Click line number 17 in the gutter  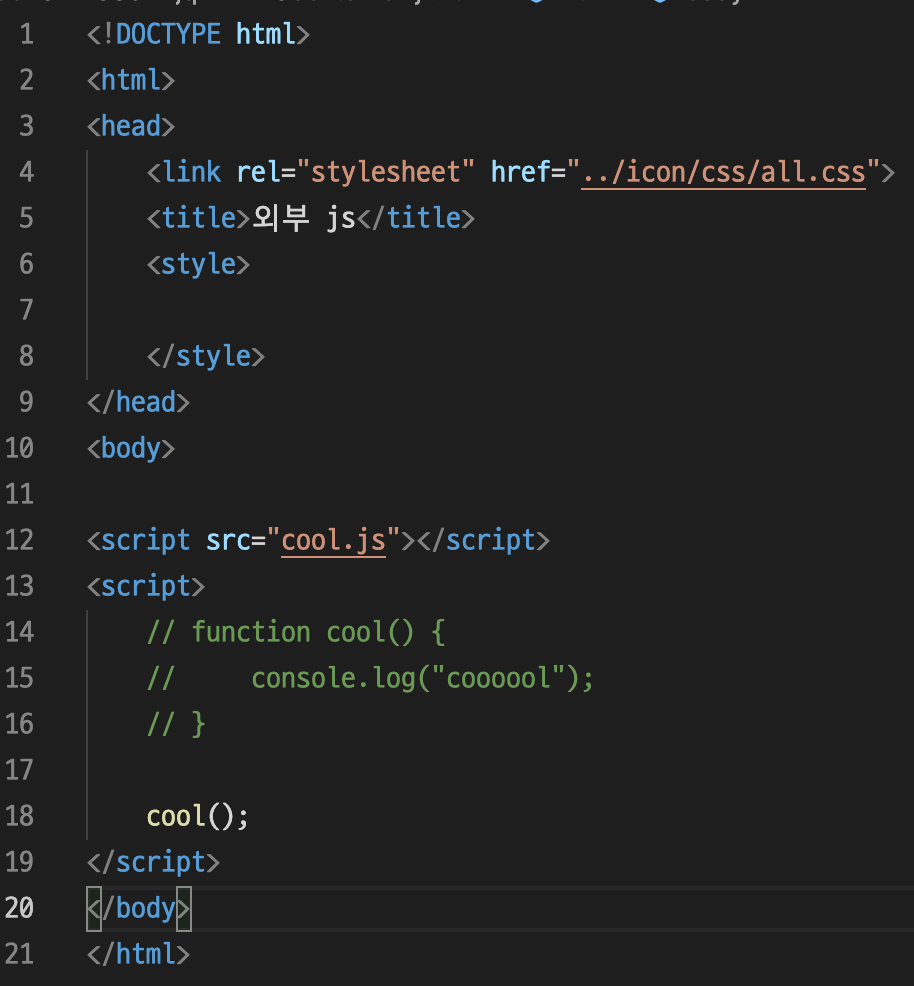[x=19, y=770]
